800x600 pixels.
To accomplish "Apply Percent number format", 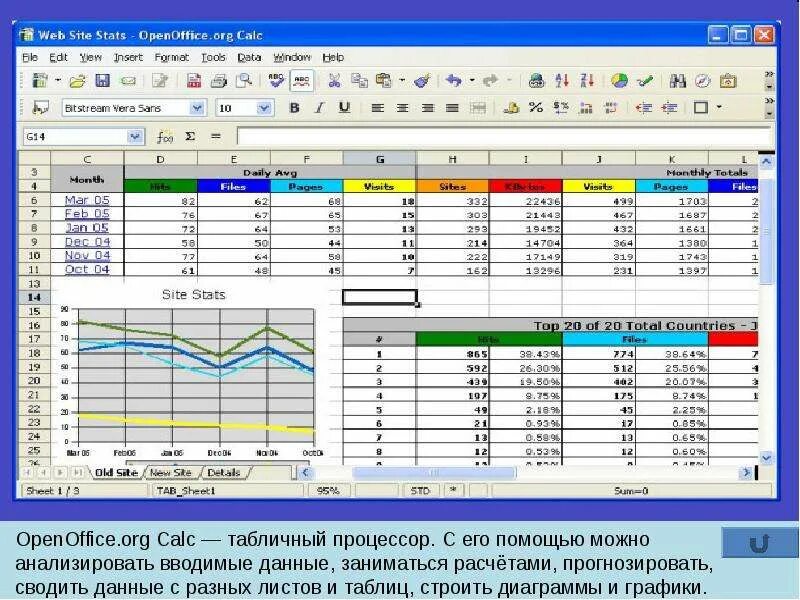I will coord(536,108).
